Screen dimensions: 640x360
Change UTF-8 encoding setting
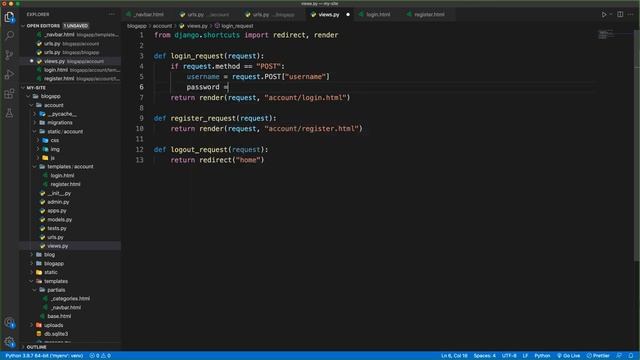click(x=509, y=356)
